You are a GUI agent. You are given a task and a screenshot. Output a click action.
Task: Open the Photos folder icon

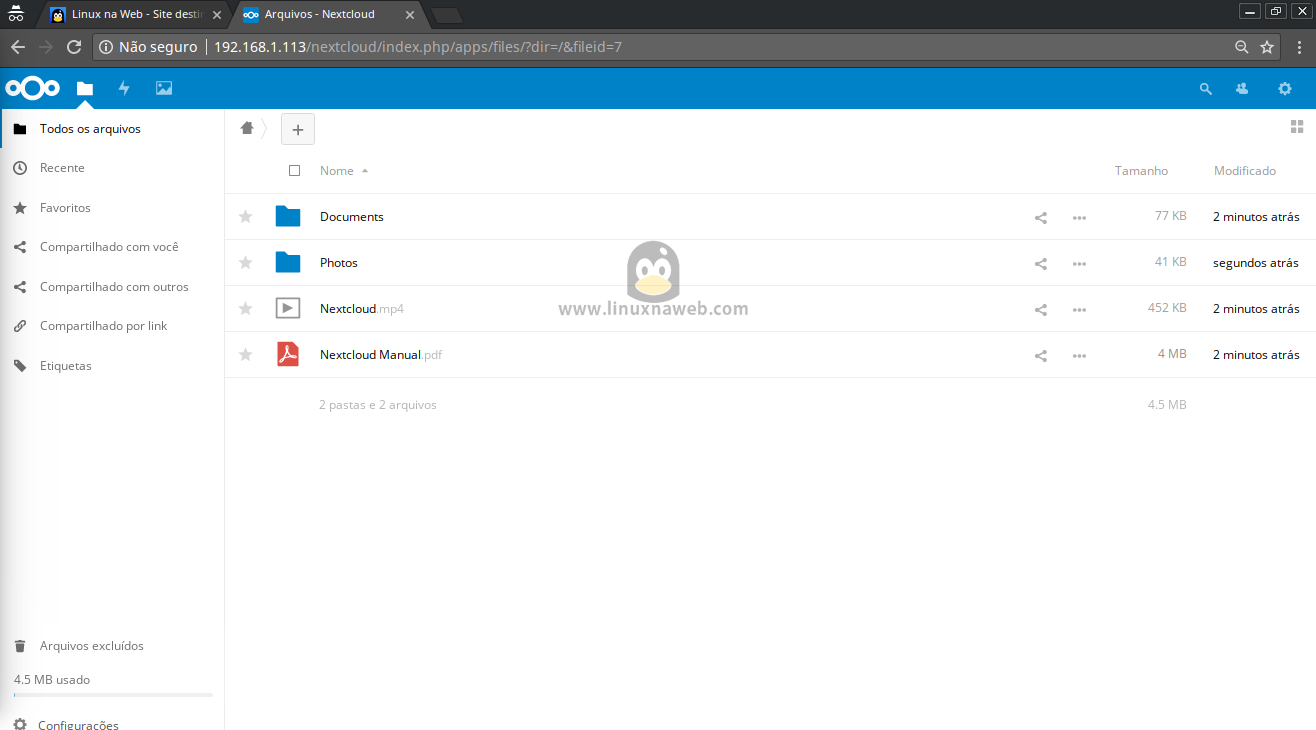(x=288, y=262)
